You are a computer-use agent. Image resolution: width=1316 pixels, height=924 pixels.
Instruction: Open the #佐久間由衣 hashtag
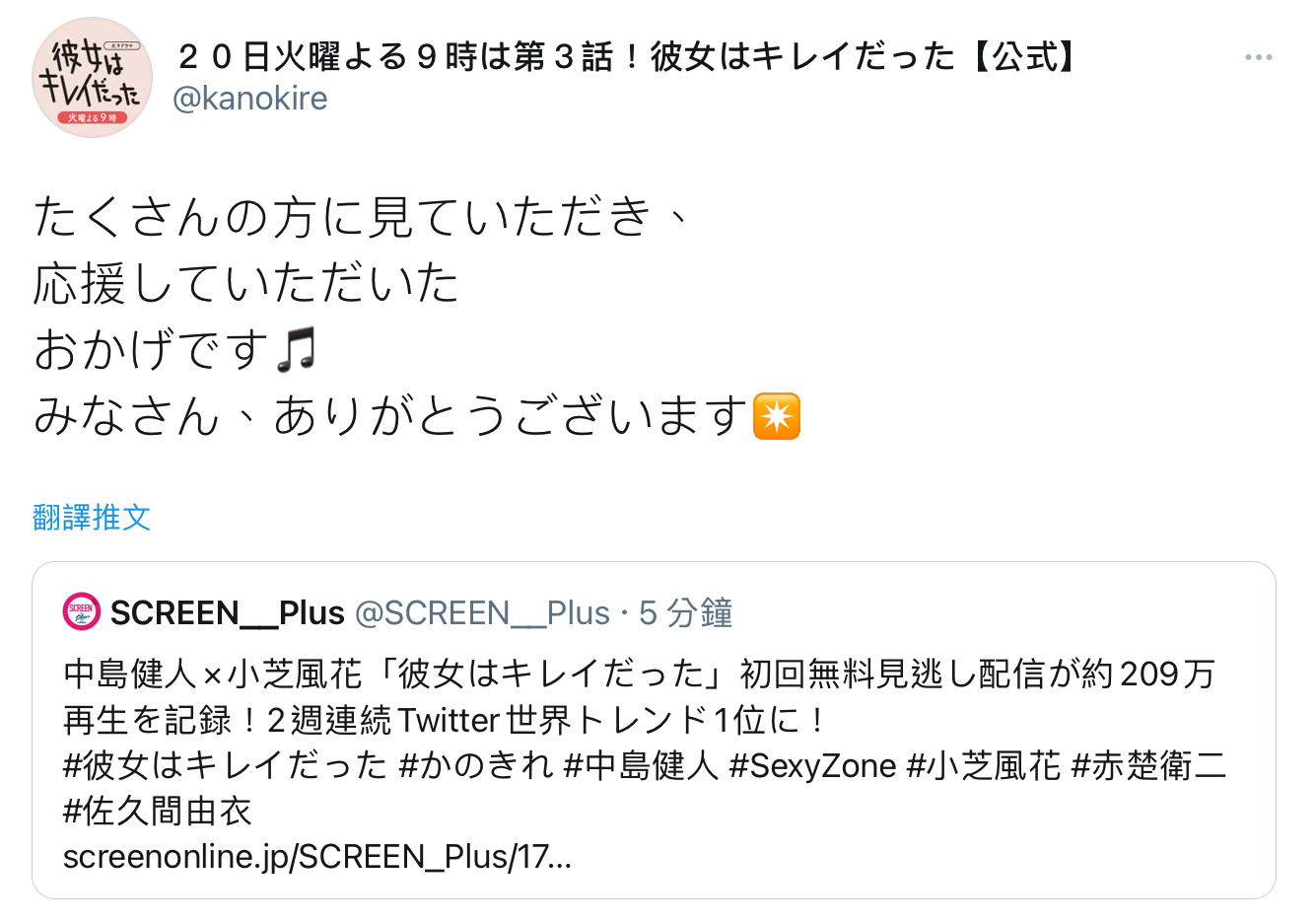pyautogui.click(x=158, y=812)
